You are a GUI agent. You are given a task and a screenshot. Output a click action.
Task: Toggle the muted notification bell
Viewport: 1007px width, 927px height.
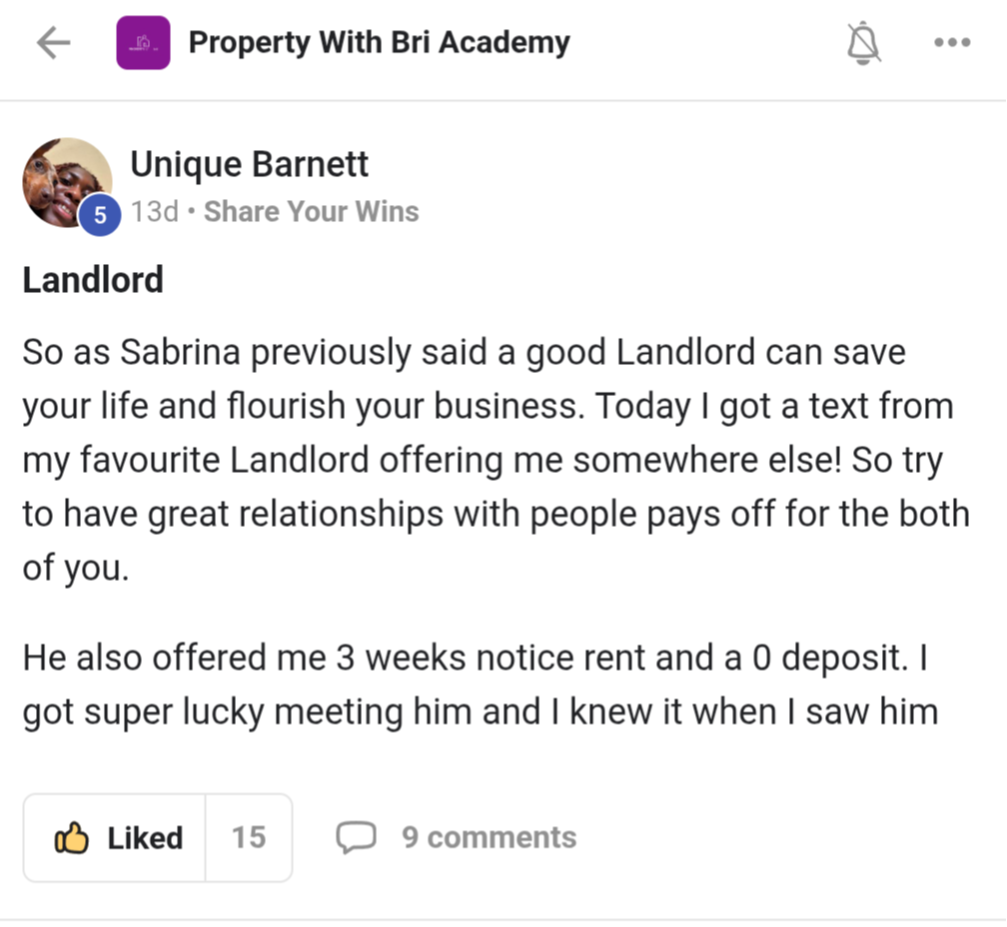(863, 43)
